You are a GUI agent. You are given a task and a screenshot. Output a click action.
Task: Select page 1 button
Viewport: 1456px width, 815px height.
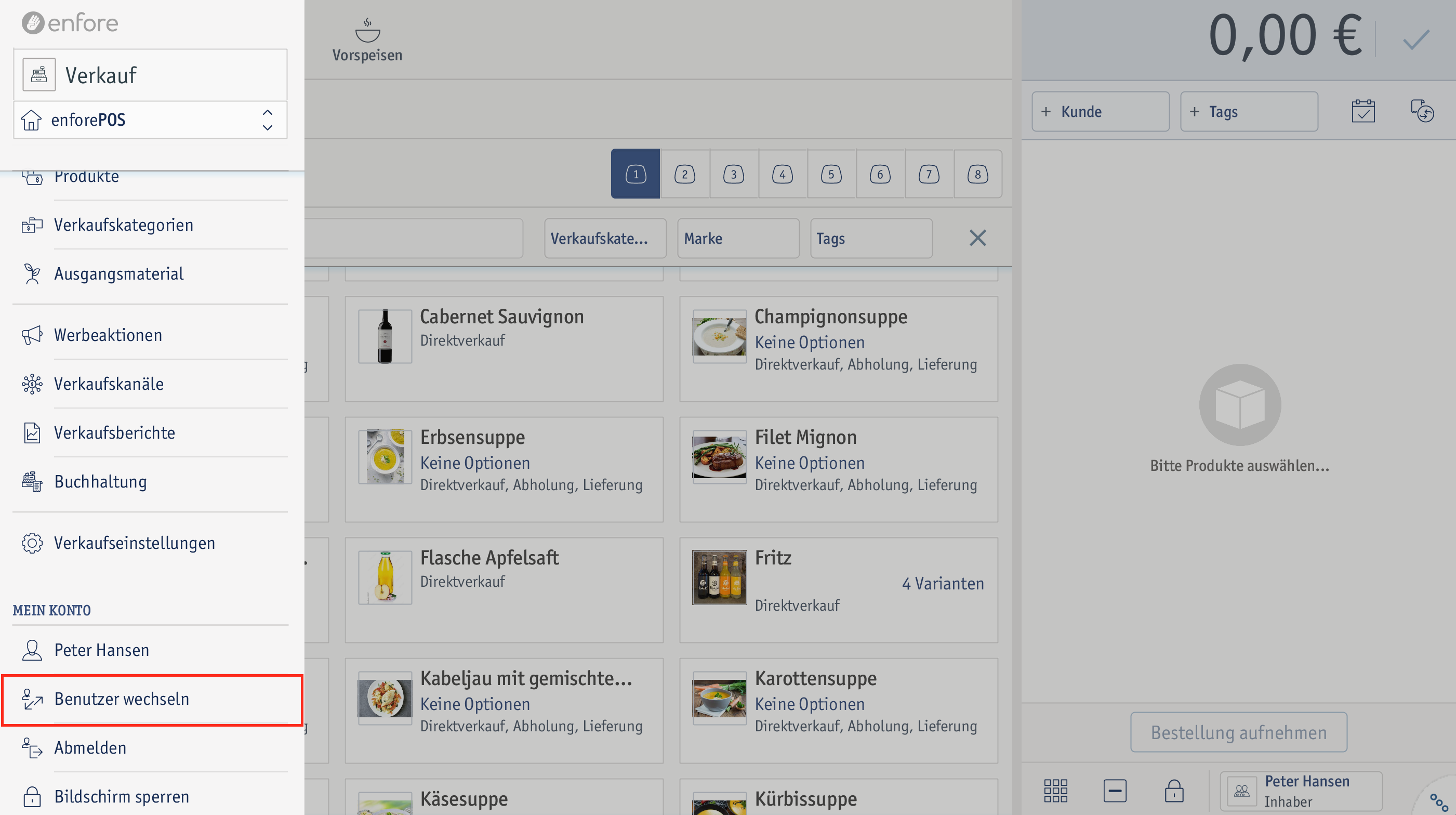pyautogui.click(x=636, y=174)
